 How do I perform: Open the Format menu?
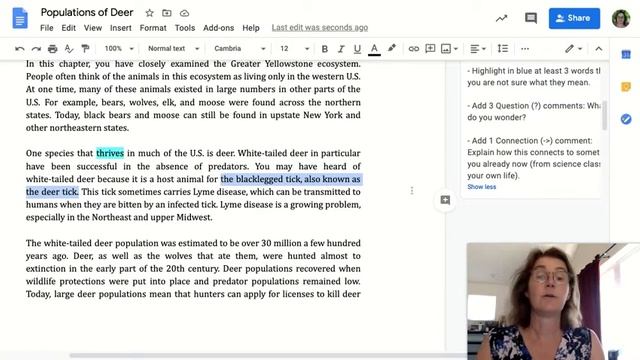click(153, 28)
